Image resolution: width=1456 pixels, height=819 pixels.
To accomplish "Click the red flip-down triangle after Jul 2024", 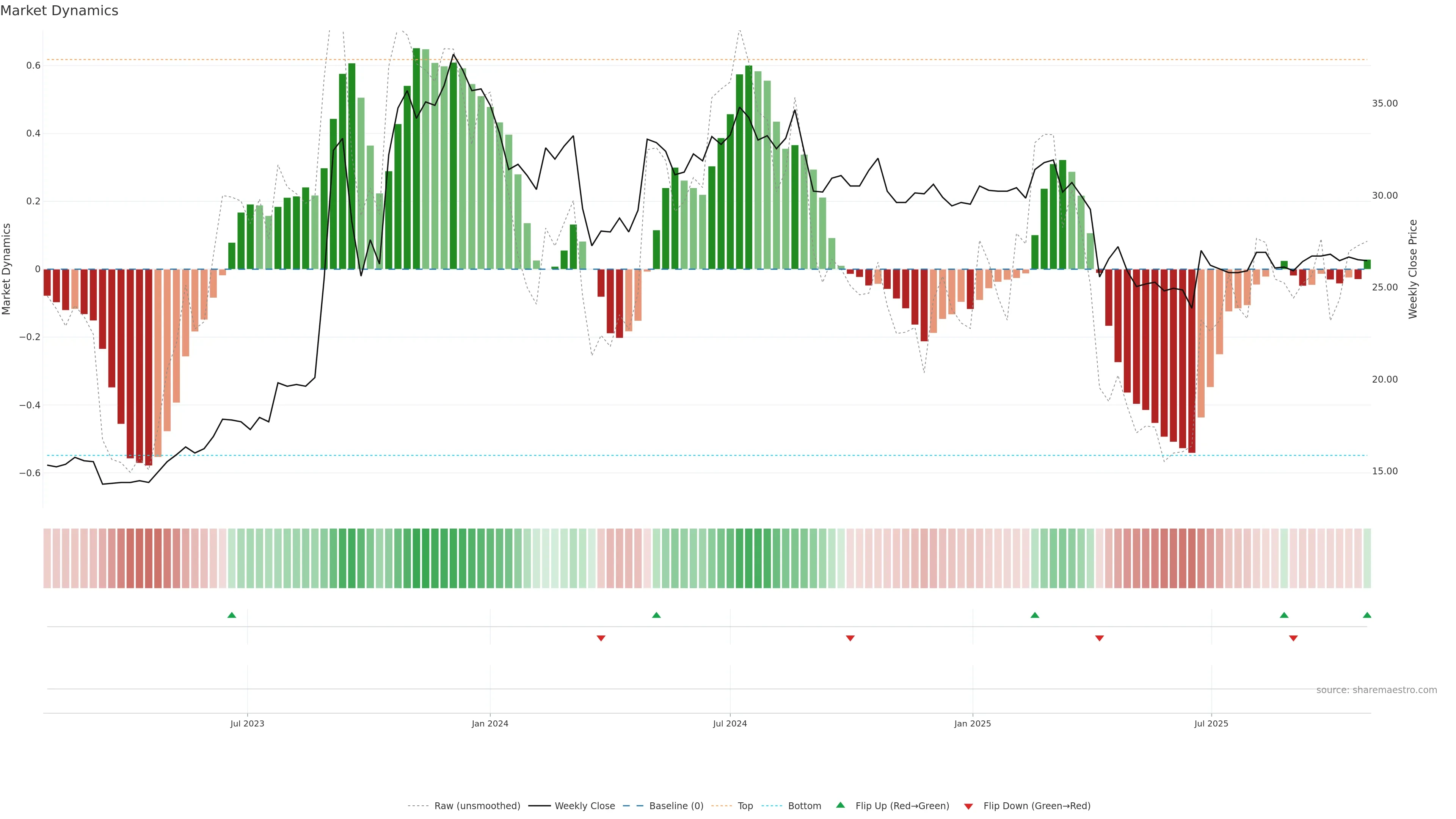I will [850, 638].
